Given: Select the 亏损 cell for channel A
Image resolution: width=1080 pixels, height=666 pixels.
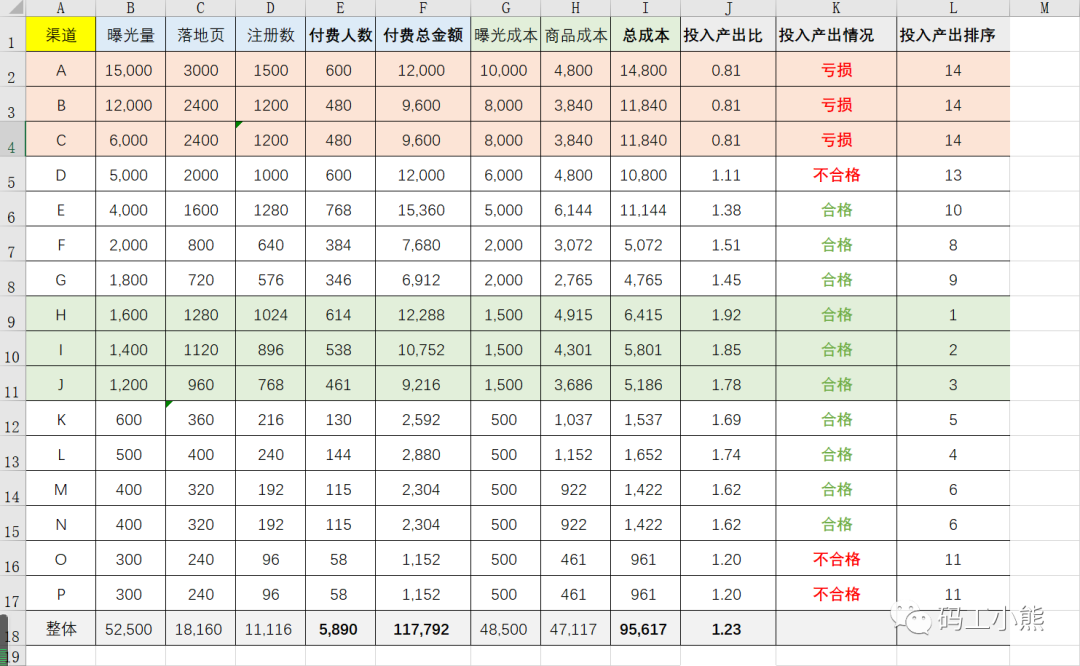Looking at the screenshot, I should coord(836,70).
